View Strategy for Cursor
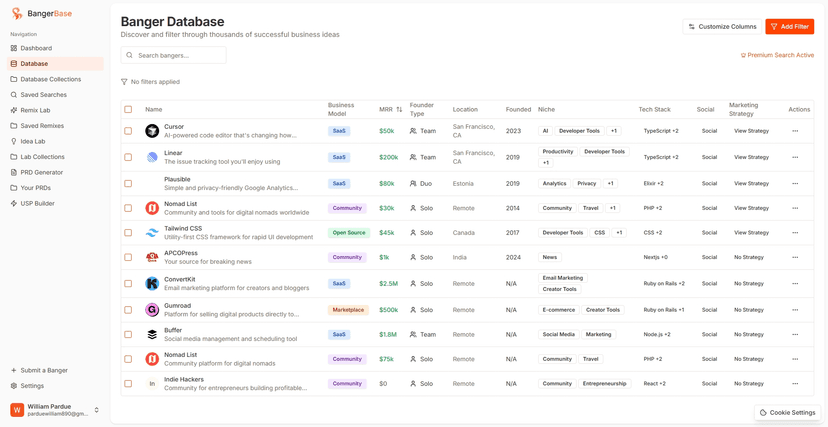The image size is (828, 427). (x=751, y=131)
